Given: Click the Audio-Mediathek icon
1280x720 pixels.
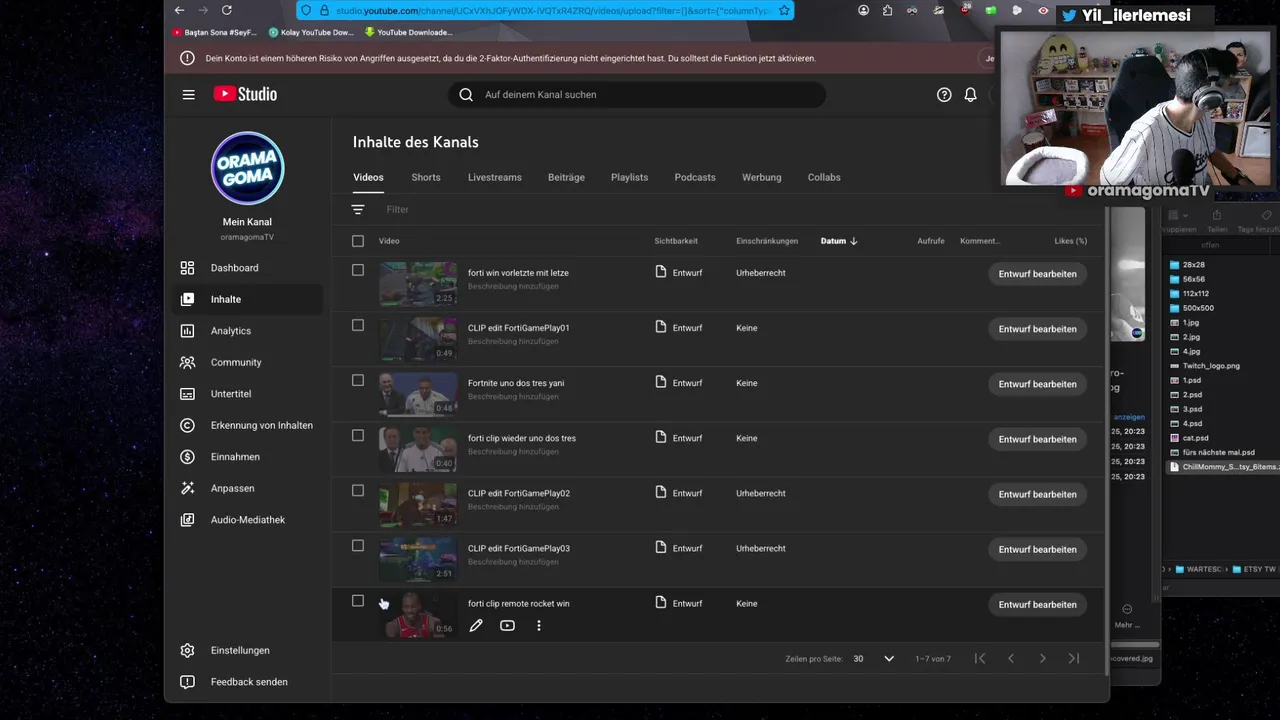Looking at the screenshot, I should [x=187, y=520].
